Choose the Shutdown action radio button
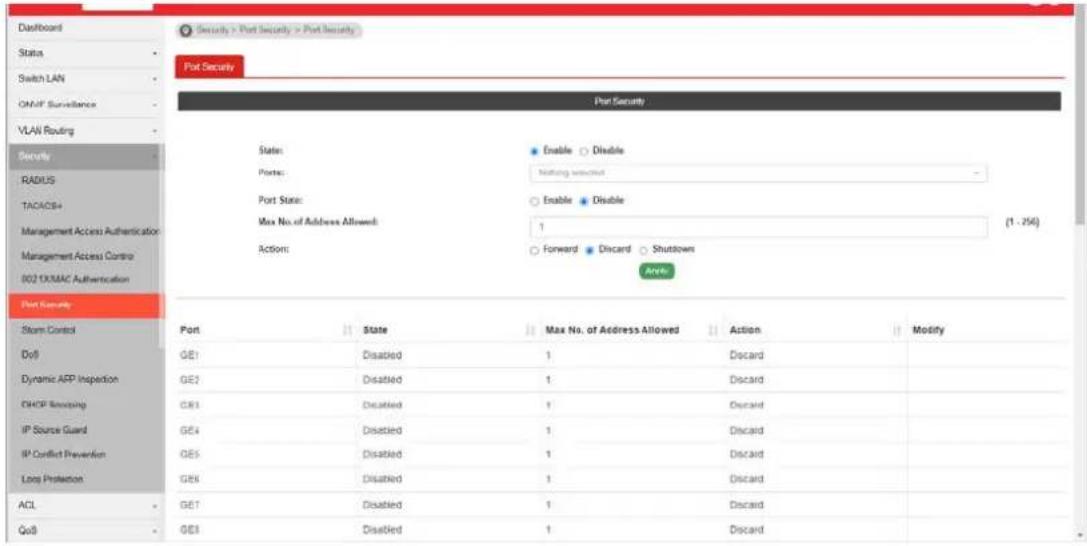This screenshot has width=1087, height=546. [x=643, y=250]
